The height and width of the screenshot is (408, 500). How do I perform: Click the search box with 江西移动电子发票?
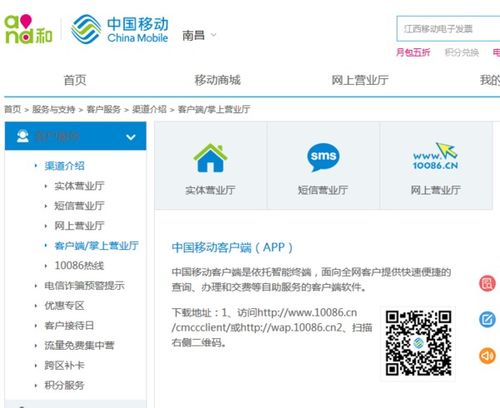(x=448, y=29)
